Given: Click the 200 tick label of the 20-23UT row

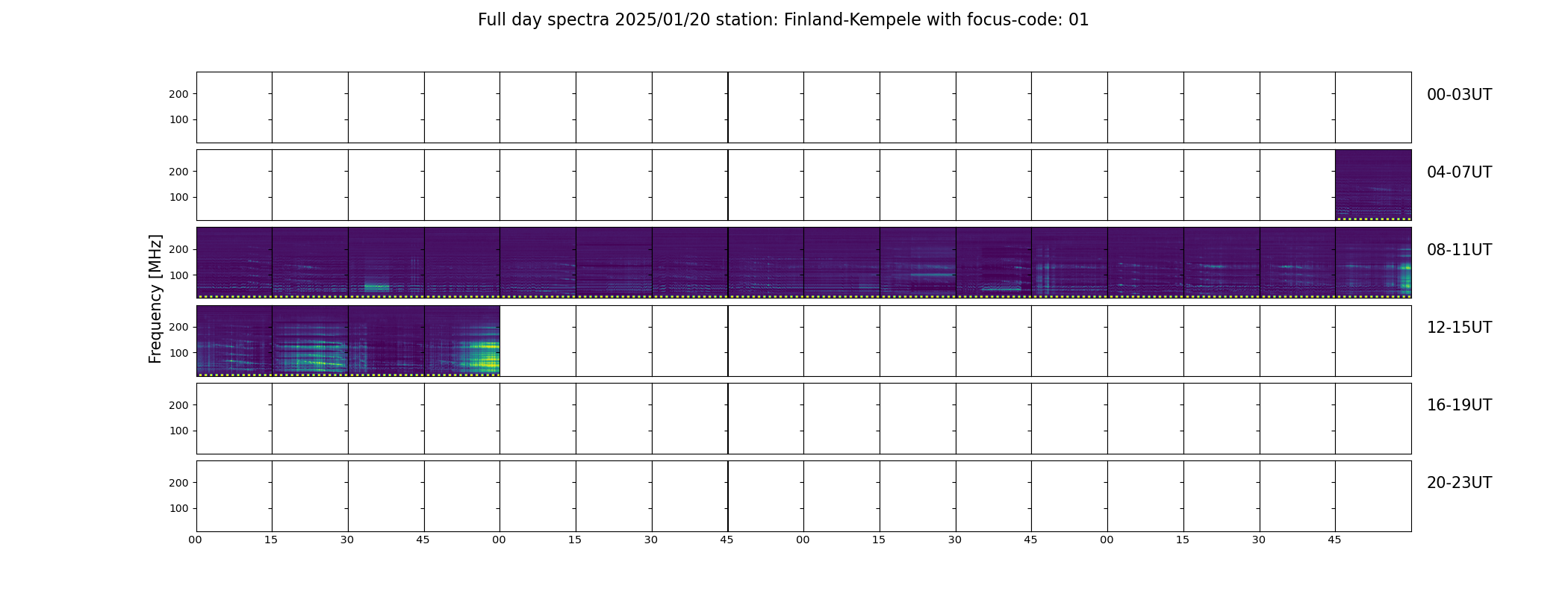Looking at the screenshot, I should (178, 483).
